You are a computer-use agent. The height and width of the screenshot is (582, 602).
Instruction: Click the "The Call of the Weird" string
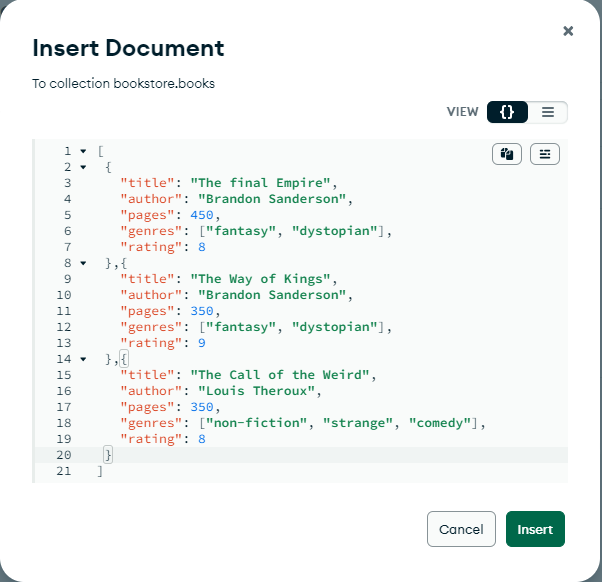tap(280, 375)
